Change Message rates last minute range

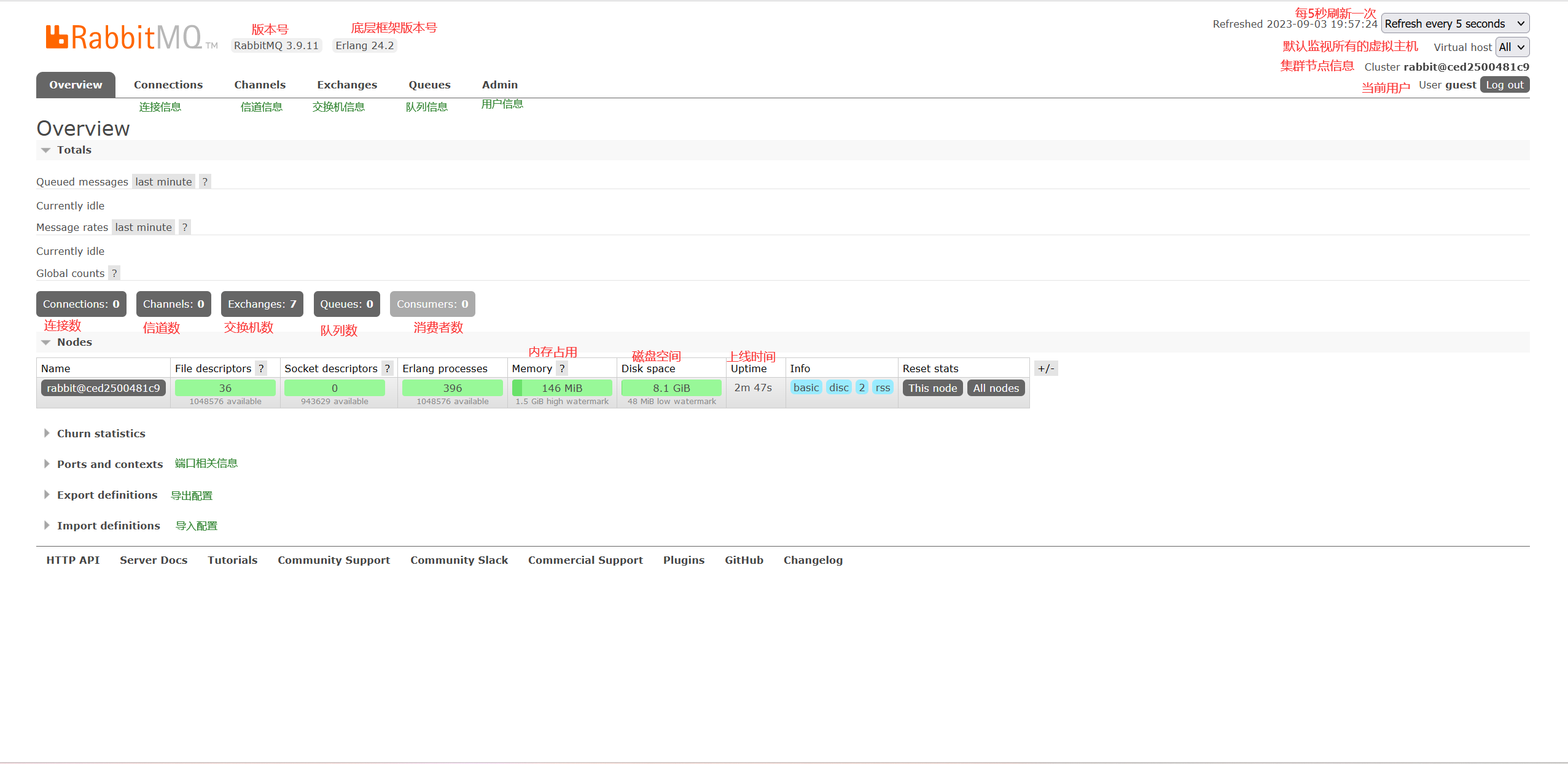[143, 227]
